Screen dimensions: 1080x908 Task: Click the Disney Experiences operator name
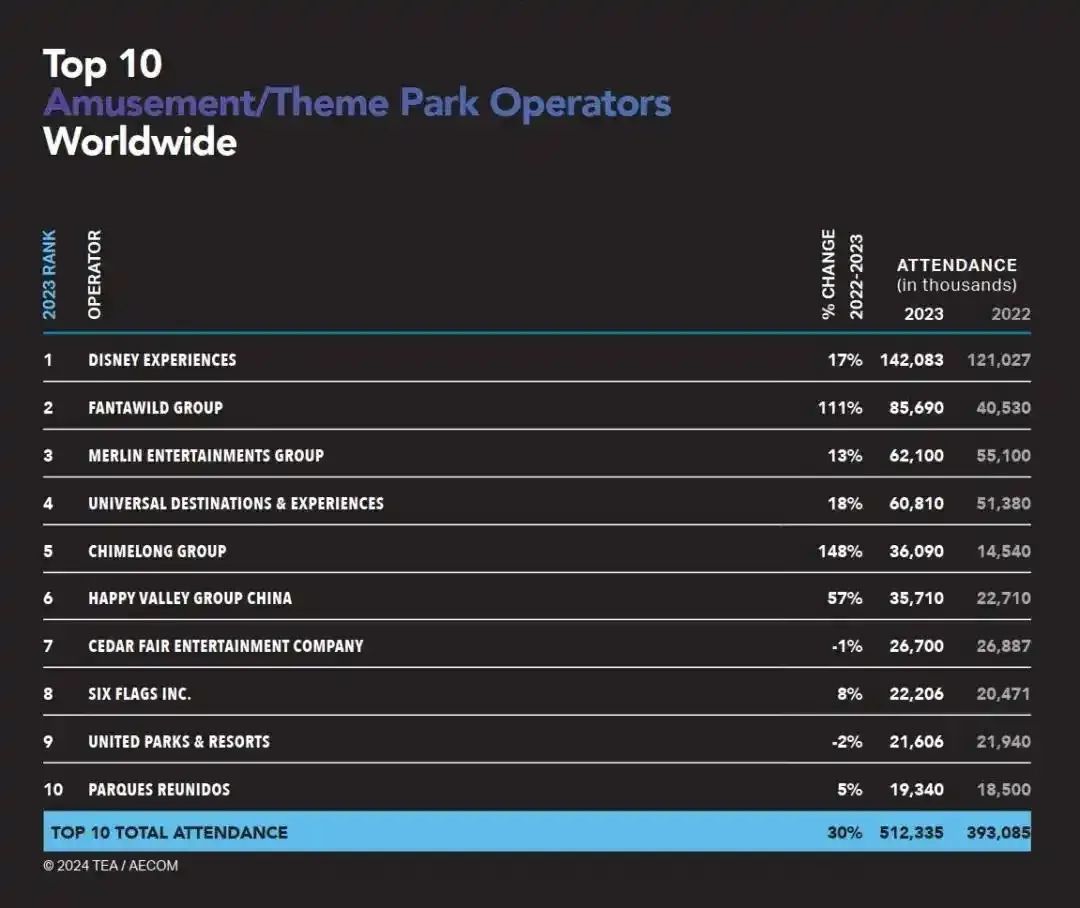click(162, 360)
